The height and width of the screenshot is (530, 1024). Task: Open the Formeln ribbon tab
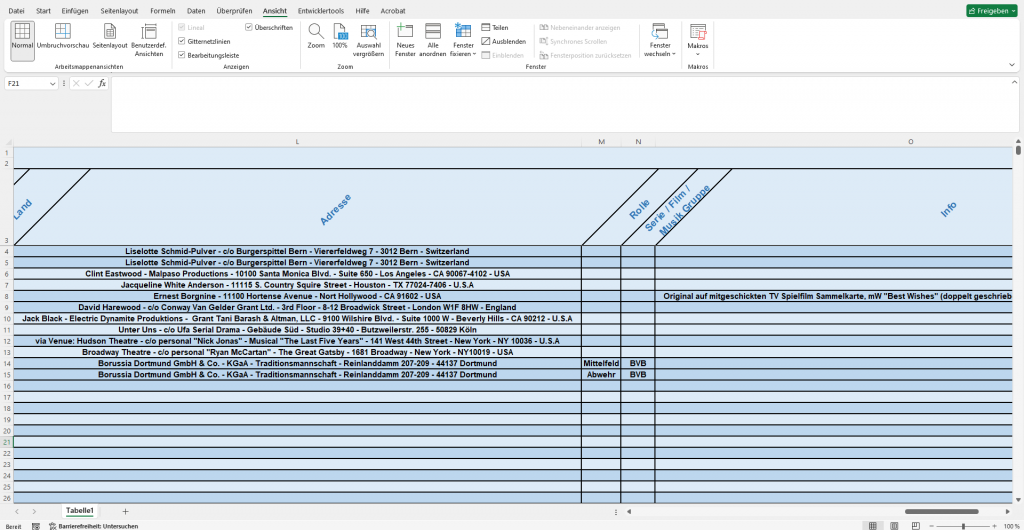[162, 10]
